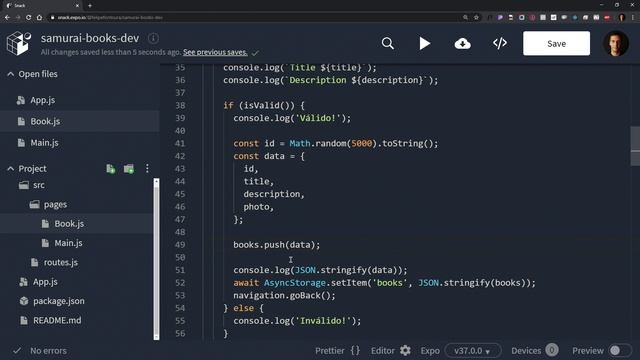Close the Snack browser tab
Viewport: 640px width, 360px height.
pos(77,6)
